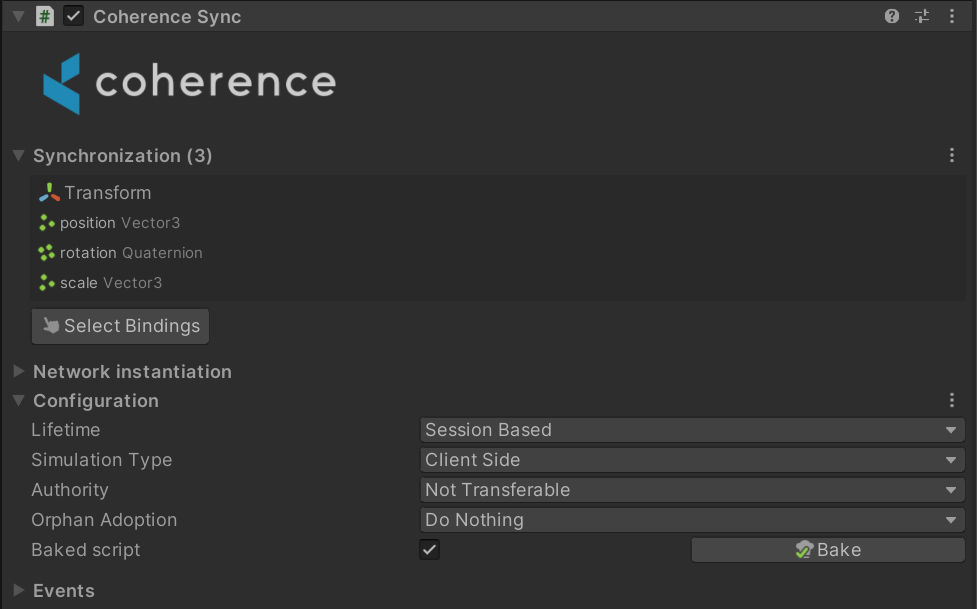Open the component presets icon
The image size is (977, 609).
pos(922,16)
